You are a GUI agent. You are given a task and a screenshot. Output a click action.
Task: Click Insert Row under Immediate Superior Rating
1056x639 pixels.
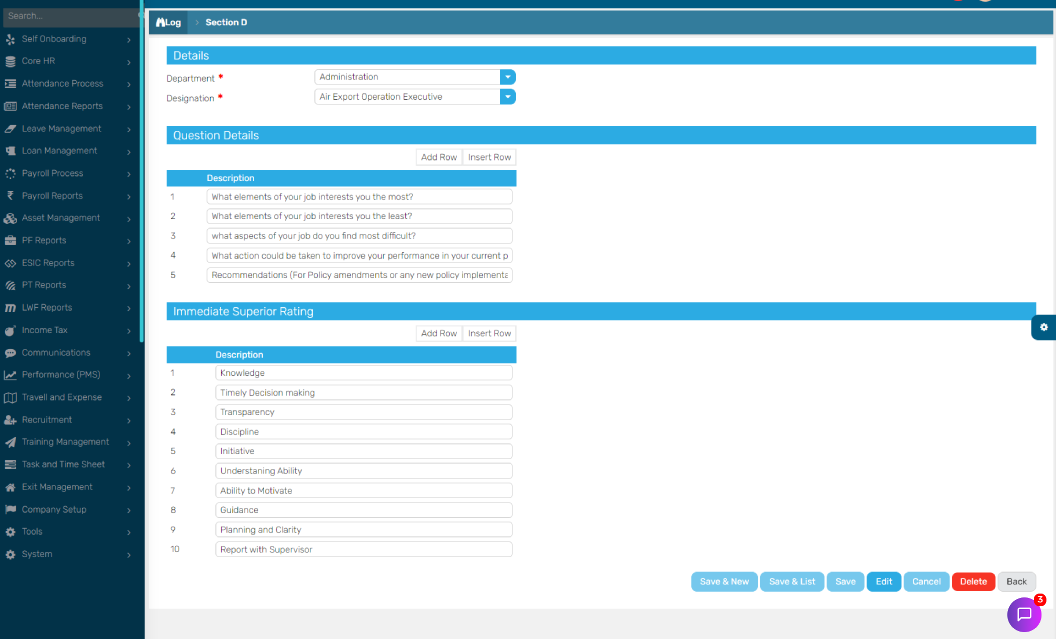point(489,333)
